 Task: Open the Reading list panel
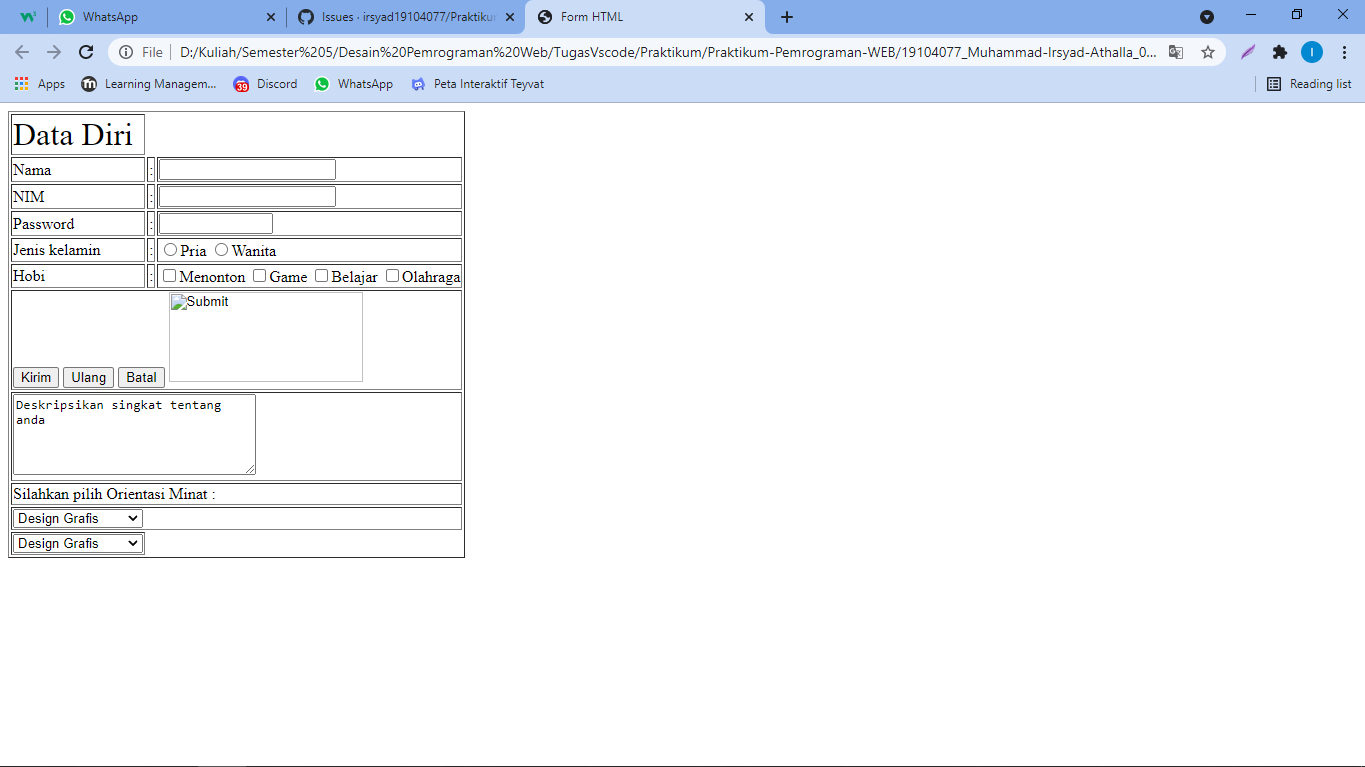coord(1309,84)
